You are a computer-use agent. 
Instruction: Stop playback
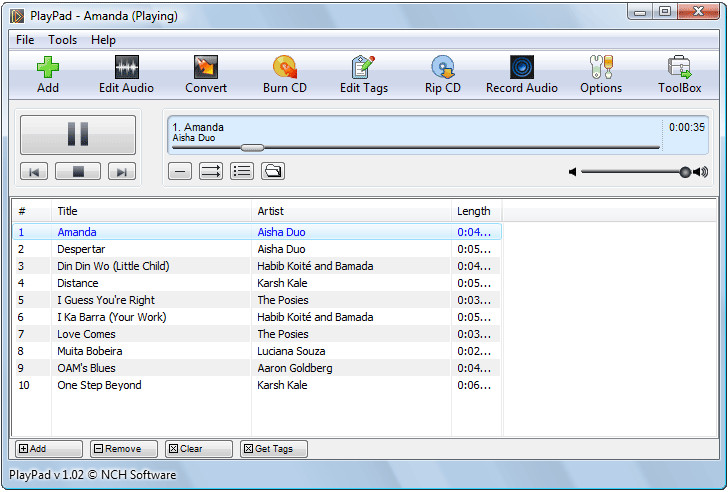point(78,172)
